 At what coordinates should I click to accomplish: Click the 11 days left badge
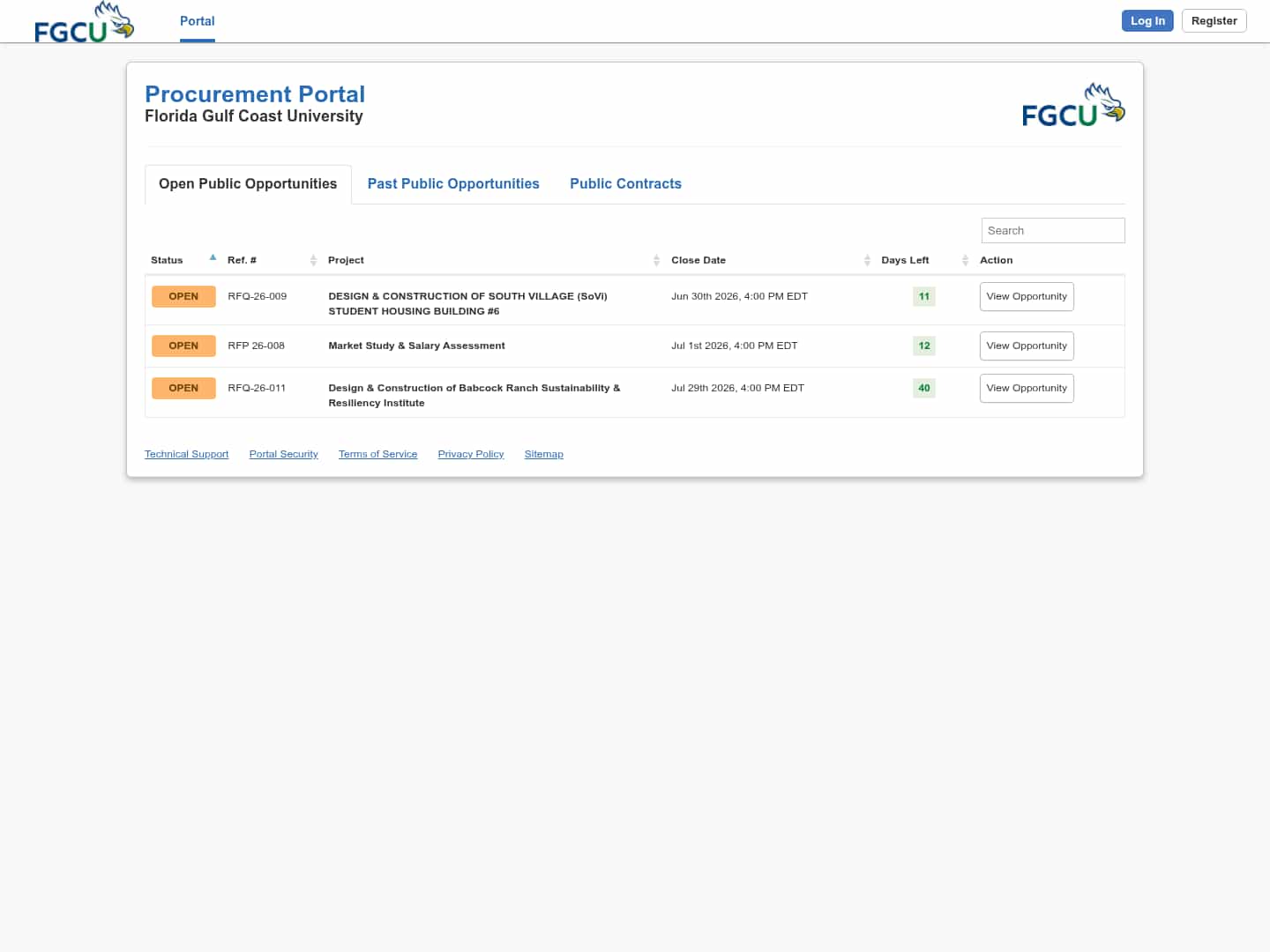(x=923, y=297)
